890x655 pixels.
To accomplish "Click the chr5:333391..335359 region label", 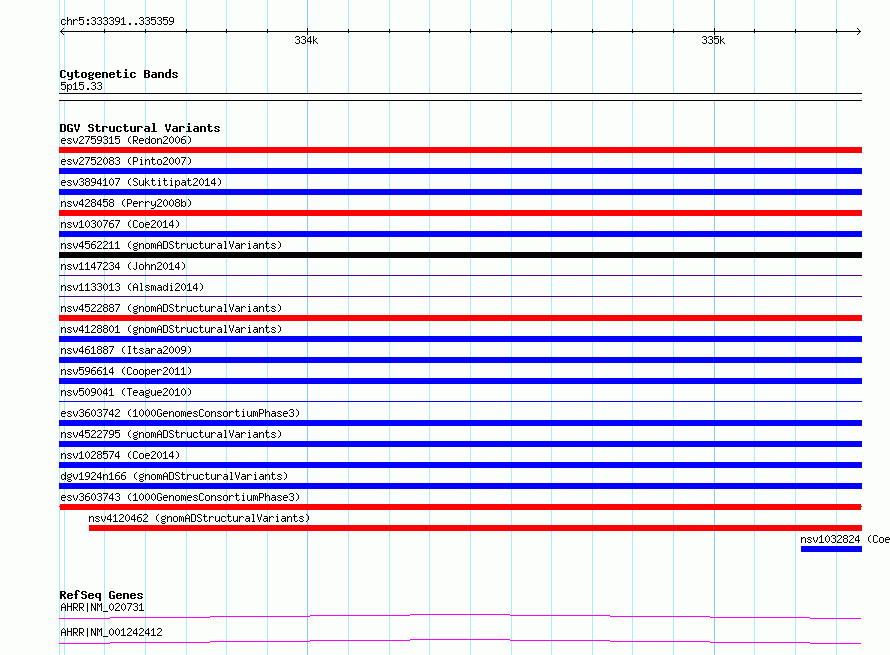I will point(117,21).
